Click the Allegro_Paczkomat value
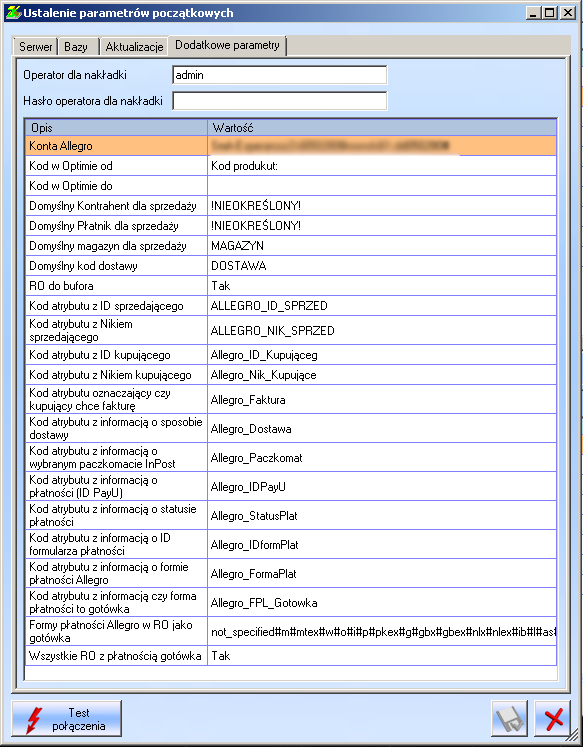This screenshot has width=583, height=747. (382, 457)
